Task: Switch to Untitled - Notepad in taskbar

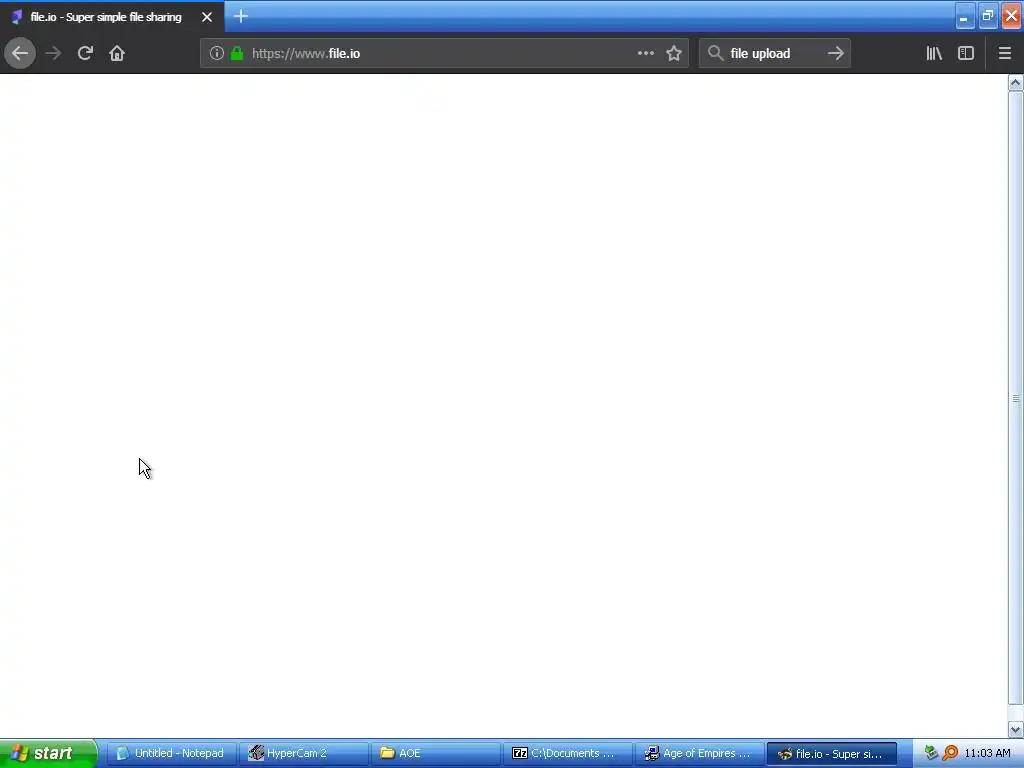Action: tap(171, 753)
